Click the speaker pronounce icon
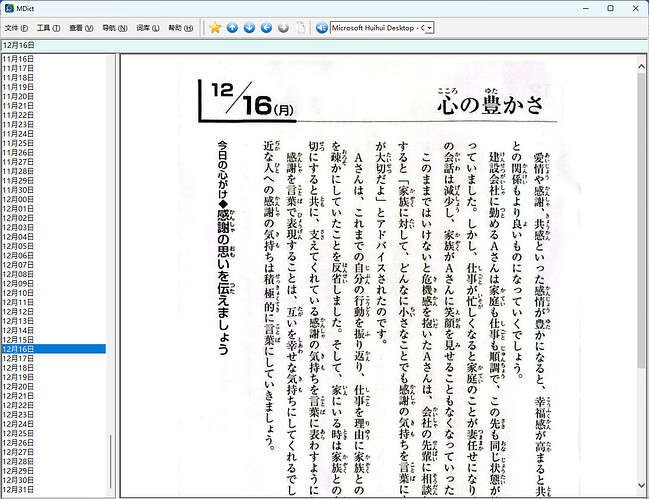 [x=322, y=28]
